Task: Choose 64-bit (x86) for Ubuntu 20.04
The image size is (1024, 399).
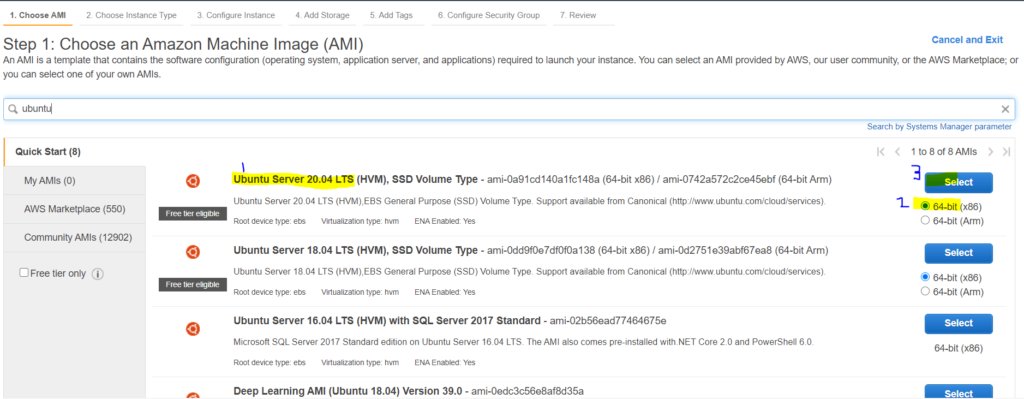Action: pyautogui.click(x=925, y=206)
